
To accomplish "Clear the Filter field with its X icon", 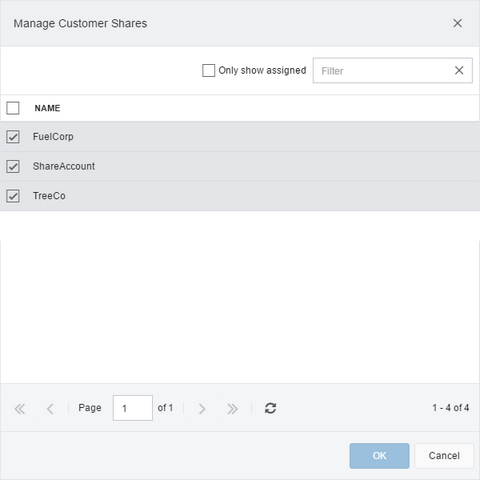I will (459, 70).
